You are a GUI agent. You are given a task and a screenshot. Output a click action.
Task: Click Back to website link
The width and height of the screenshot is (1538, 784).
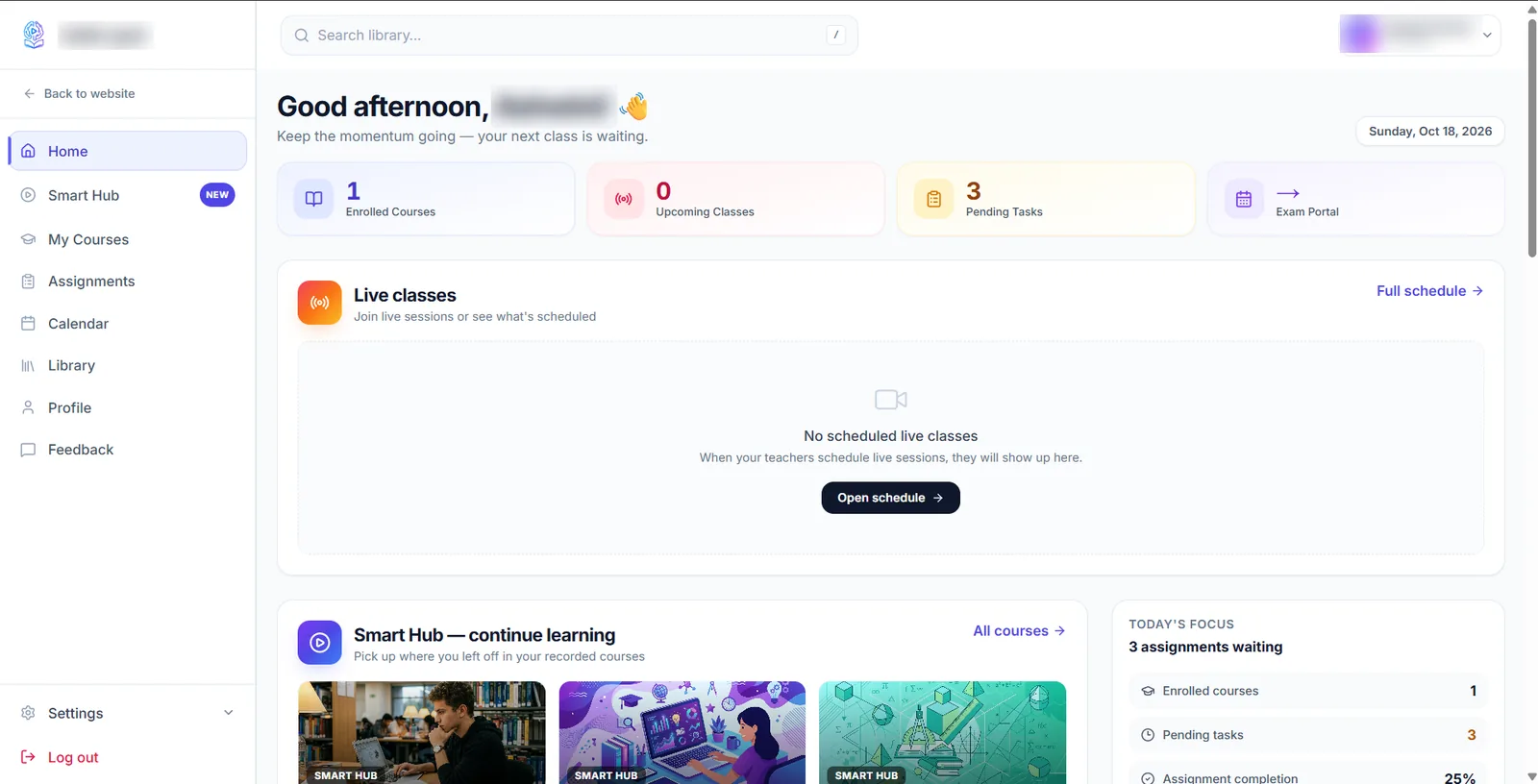[80, 93]
